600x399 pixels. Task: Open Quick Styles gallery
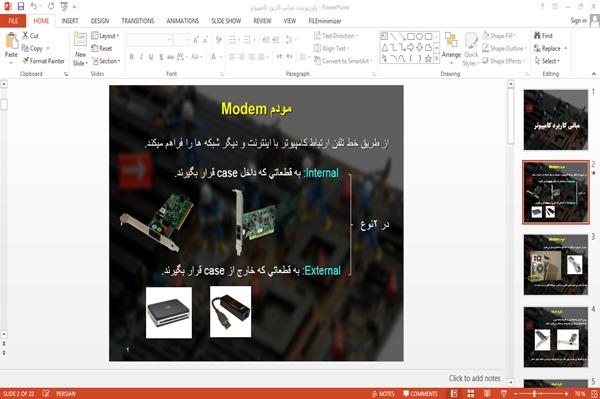tap(471, 49)
